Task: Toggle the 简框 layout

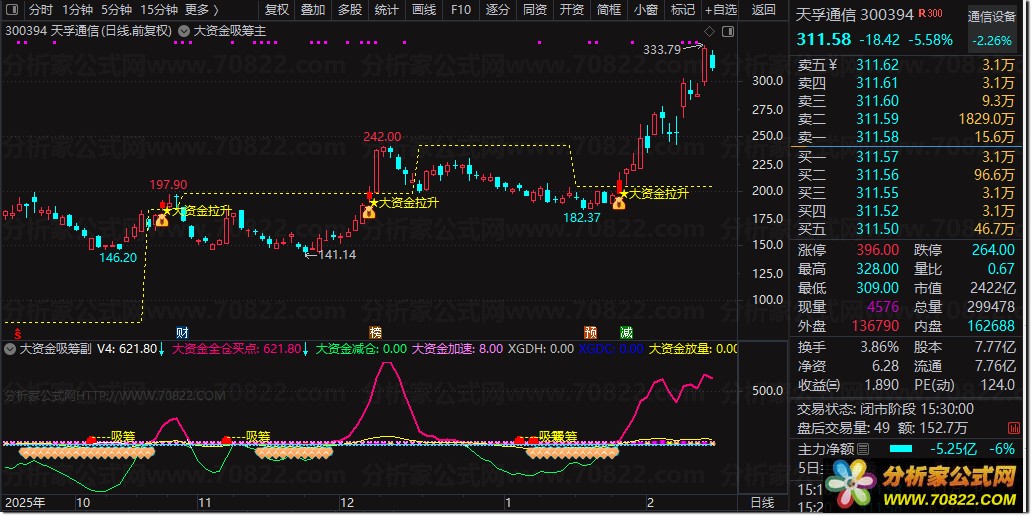Action: (609, 10)
